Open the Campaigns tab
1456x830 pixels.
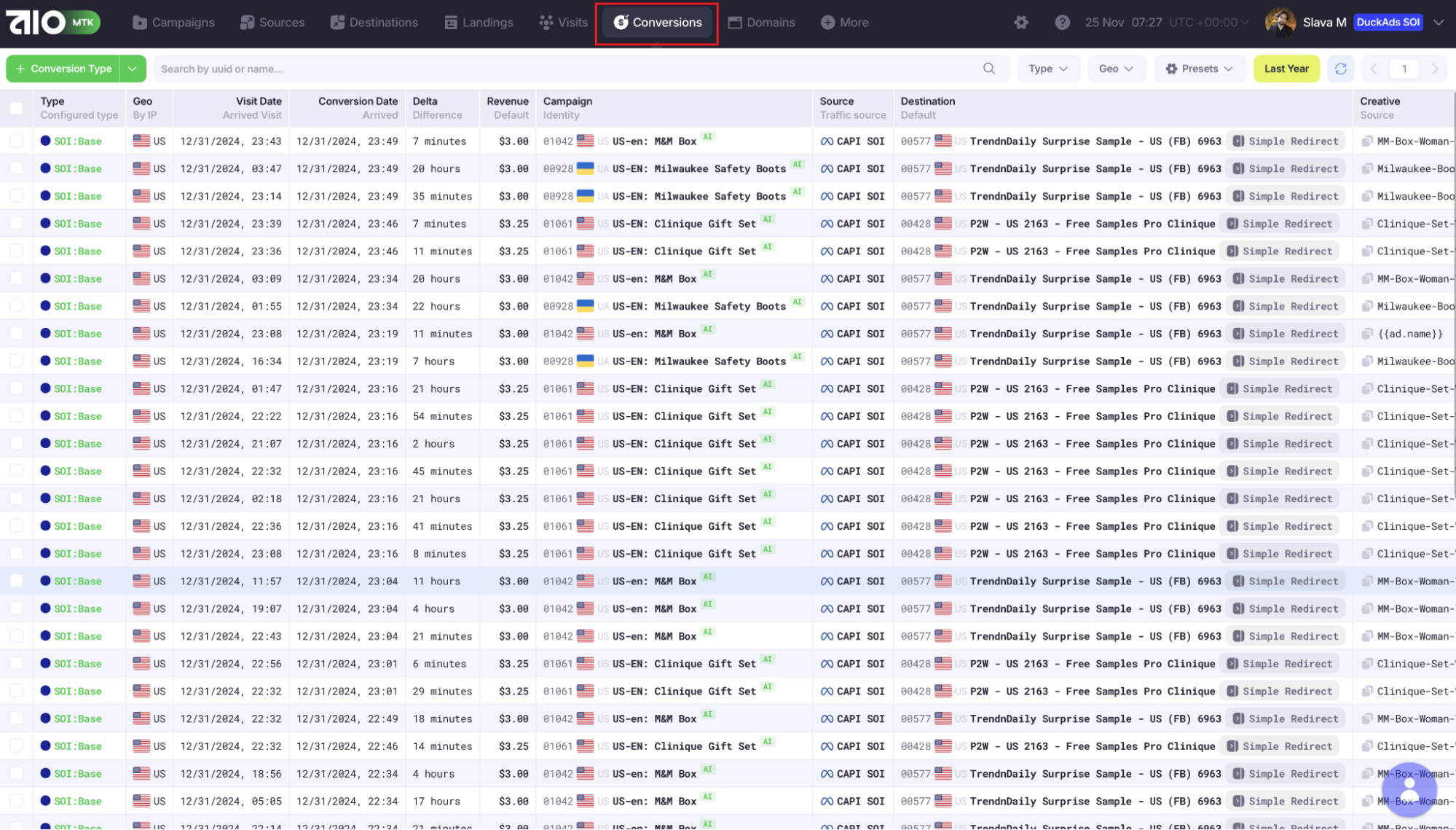tap(173, 23)
